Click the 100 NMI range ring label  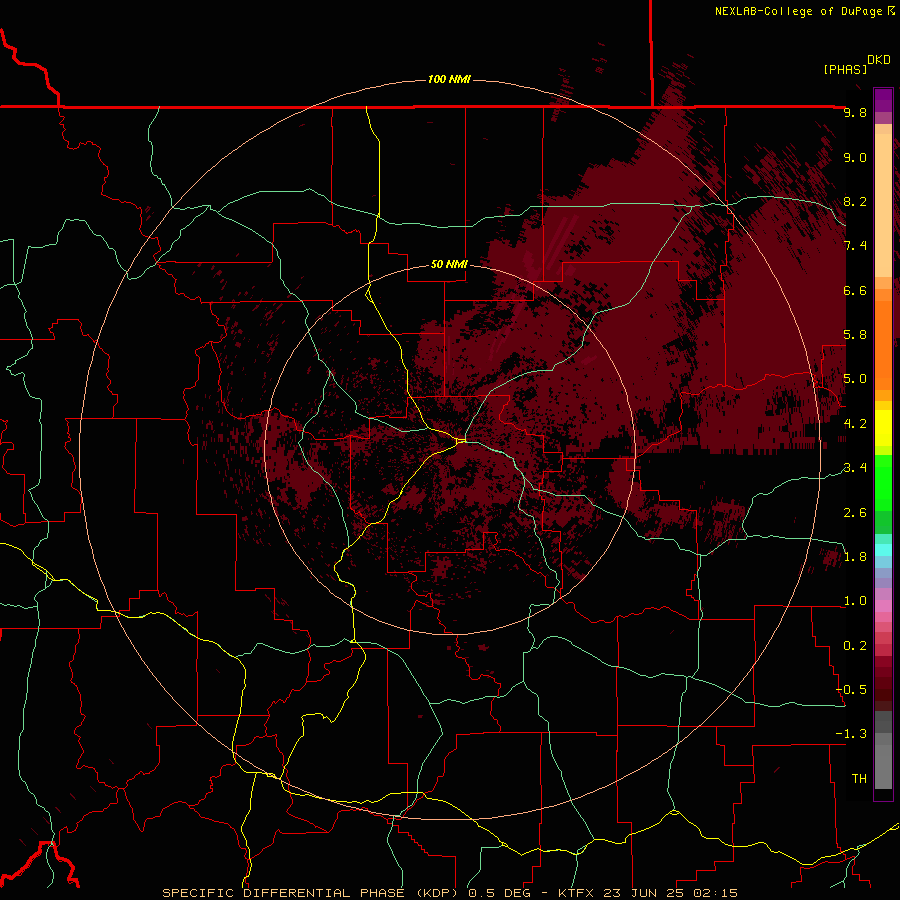449,79
